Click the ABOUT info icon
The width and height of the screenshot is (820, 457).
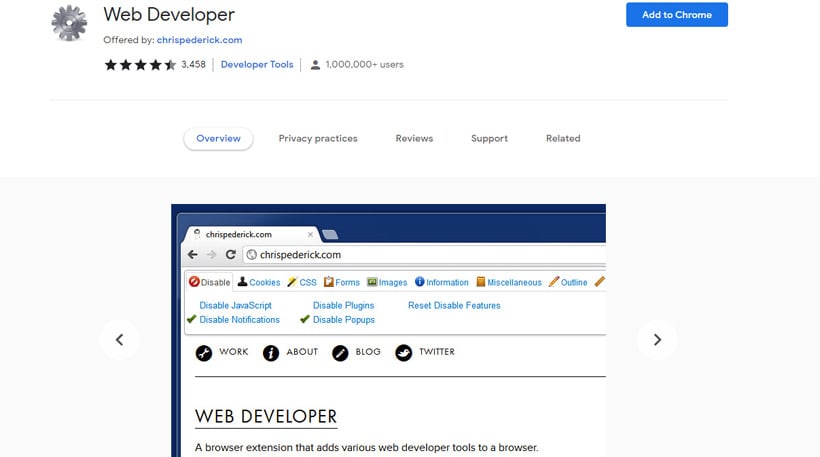pos(271,353)
